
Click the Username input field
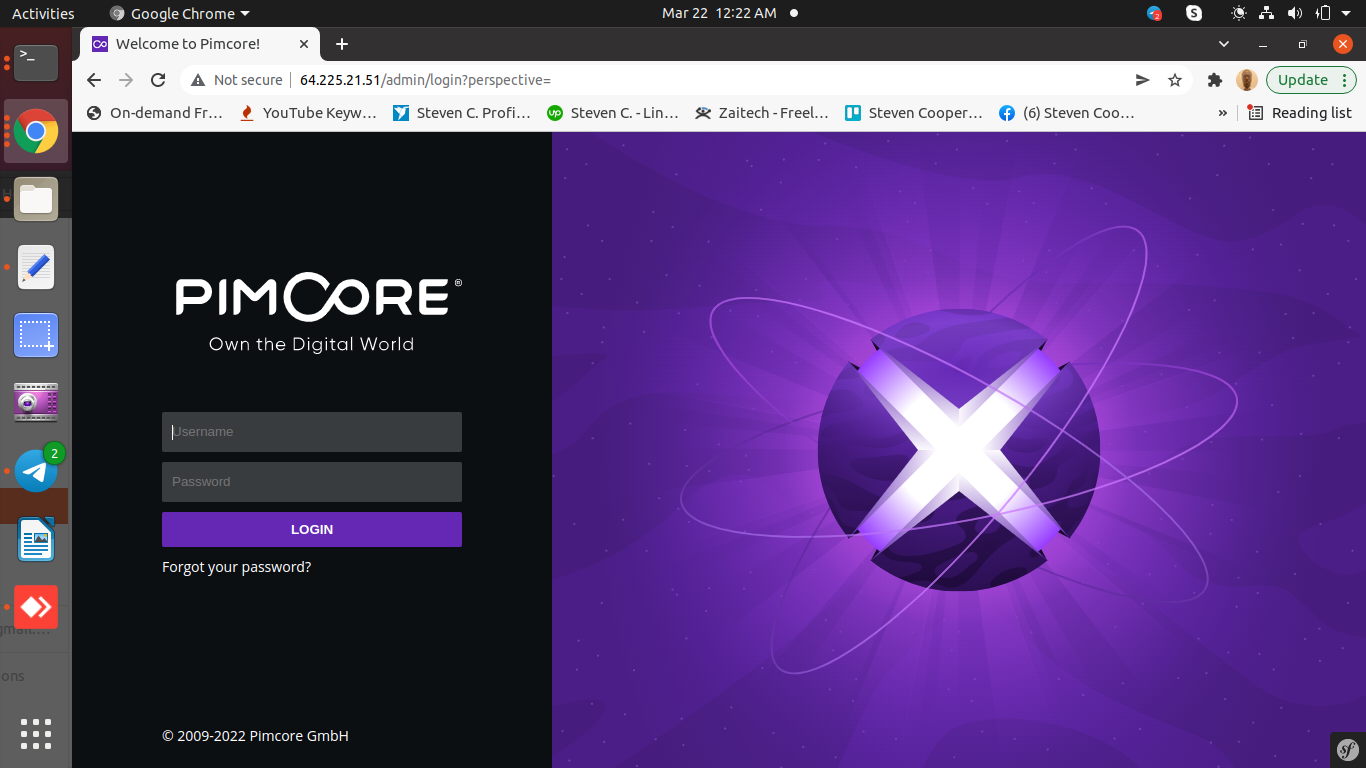coord(312,432)
